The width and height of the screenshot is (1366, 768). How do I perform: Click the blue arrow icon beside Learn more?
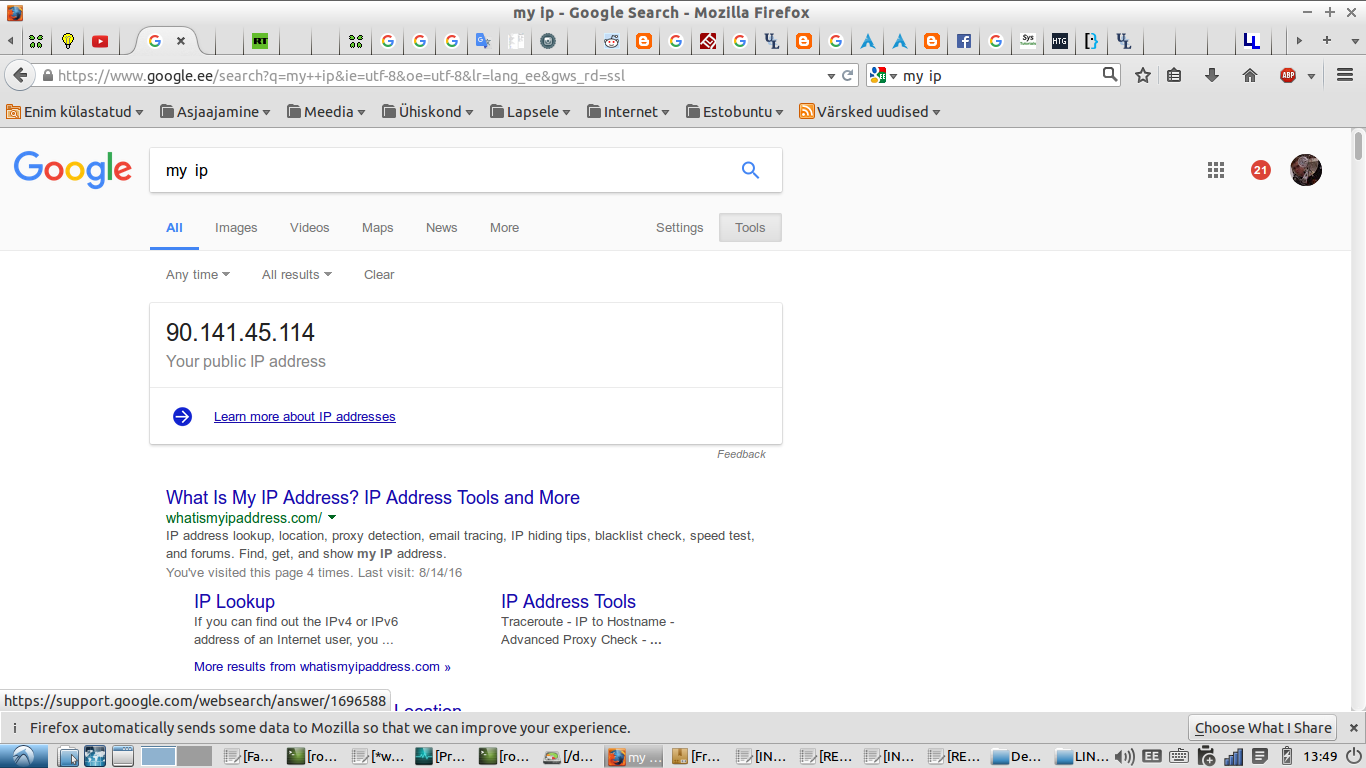tap(182, 416)
